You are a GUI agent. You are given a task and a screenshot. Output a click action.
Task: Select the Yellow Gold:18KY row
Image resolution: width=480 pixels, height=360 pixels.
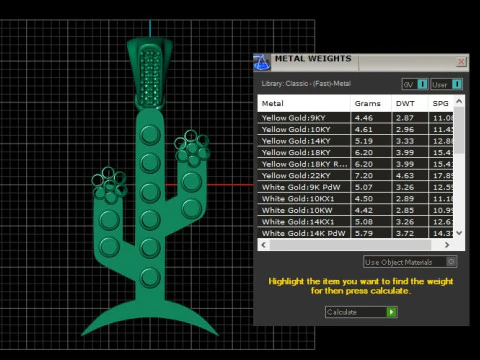pyautogui.click(x=355, y=152)
